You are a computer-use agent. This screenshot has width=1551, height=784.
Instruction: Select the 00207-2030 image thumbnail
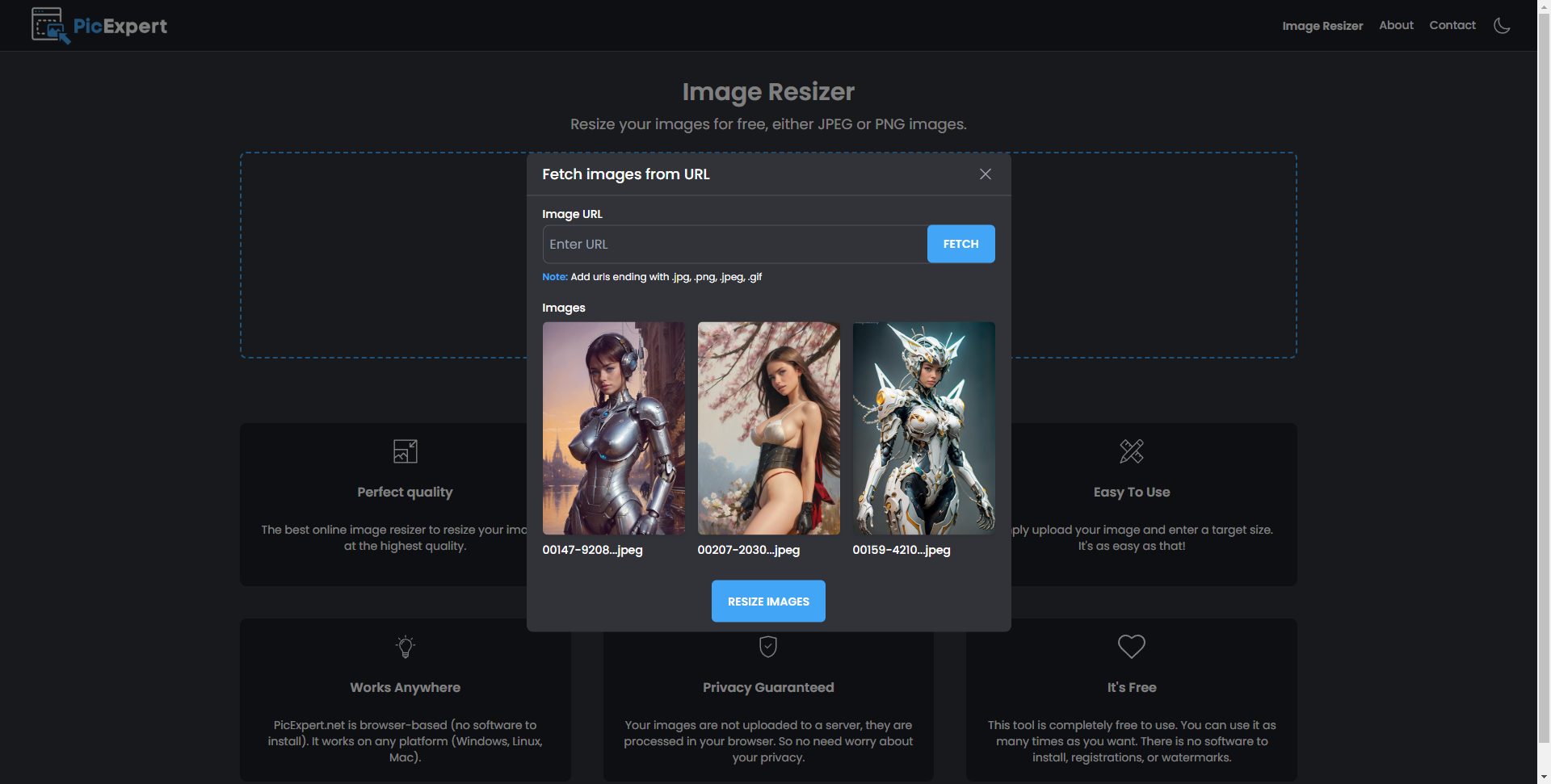[769, 428]
